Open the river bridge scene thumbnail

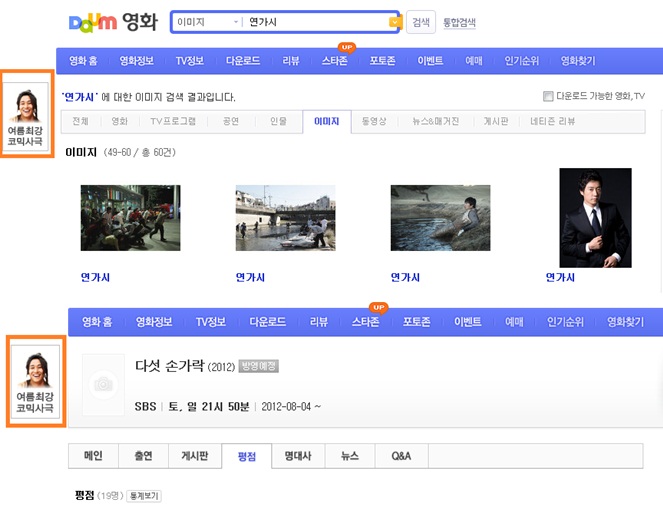[x=285, y=218]
